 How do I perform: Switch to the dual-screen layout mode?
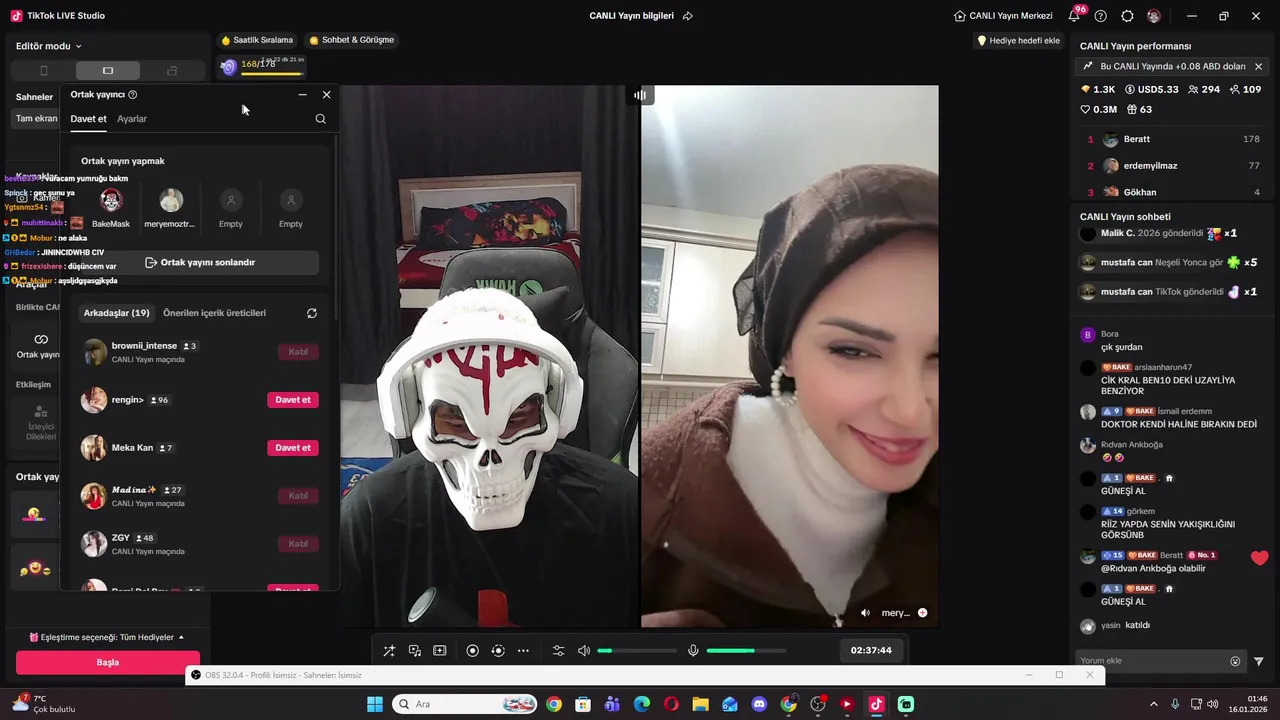(172, 71)
